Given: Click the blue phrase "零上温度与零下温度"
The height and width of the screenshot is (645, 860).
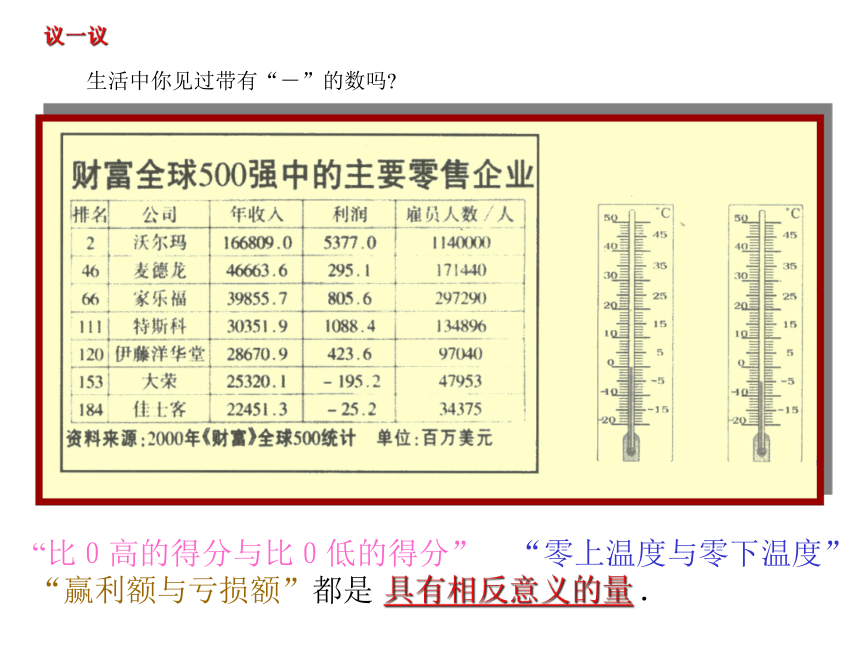Looking at the screenshot, I should click(x=682, y=553).
